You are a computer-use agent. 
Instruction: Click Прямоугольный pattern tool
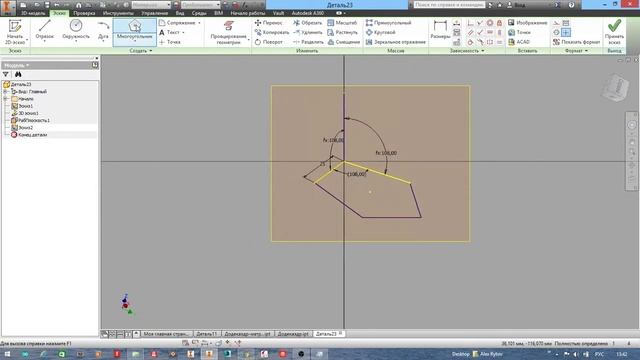pos(388,23)
